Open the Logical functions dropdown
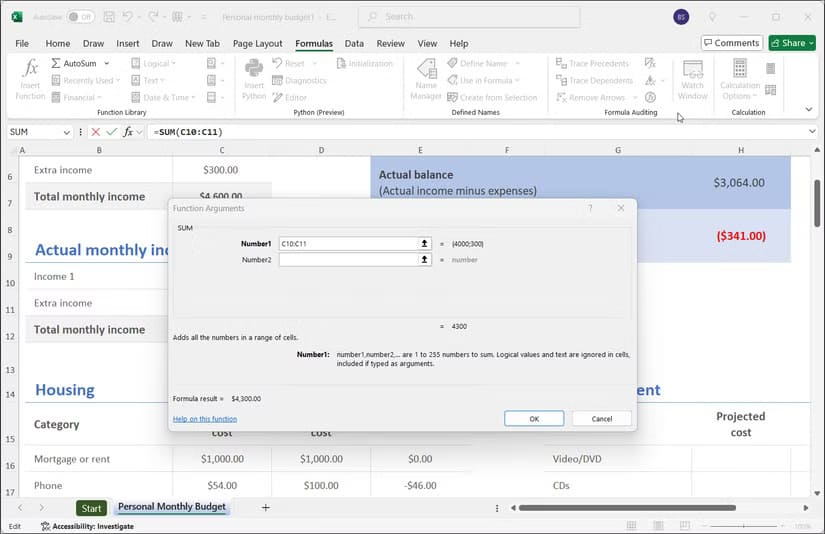This screenshot has height=534, width=825. 153,63
